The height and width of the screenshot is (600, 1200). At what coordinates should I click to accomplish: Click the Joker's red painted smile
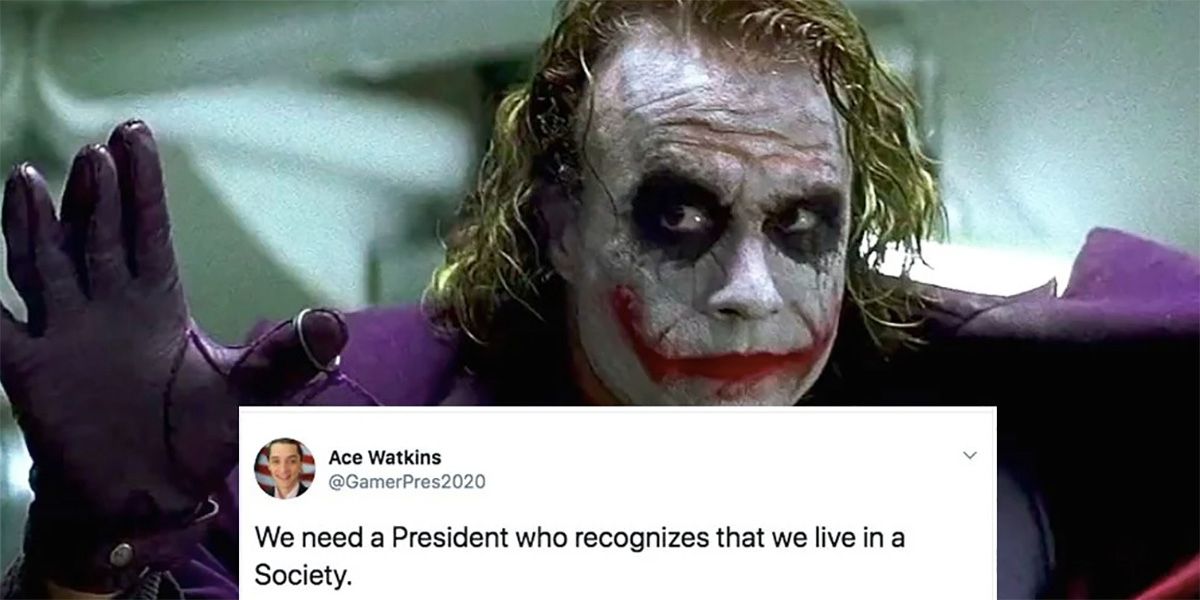pos(720,350)
